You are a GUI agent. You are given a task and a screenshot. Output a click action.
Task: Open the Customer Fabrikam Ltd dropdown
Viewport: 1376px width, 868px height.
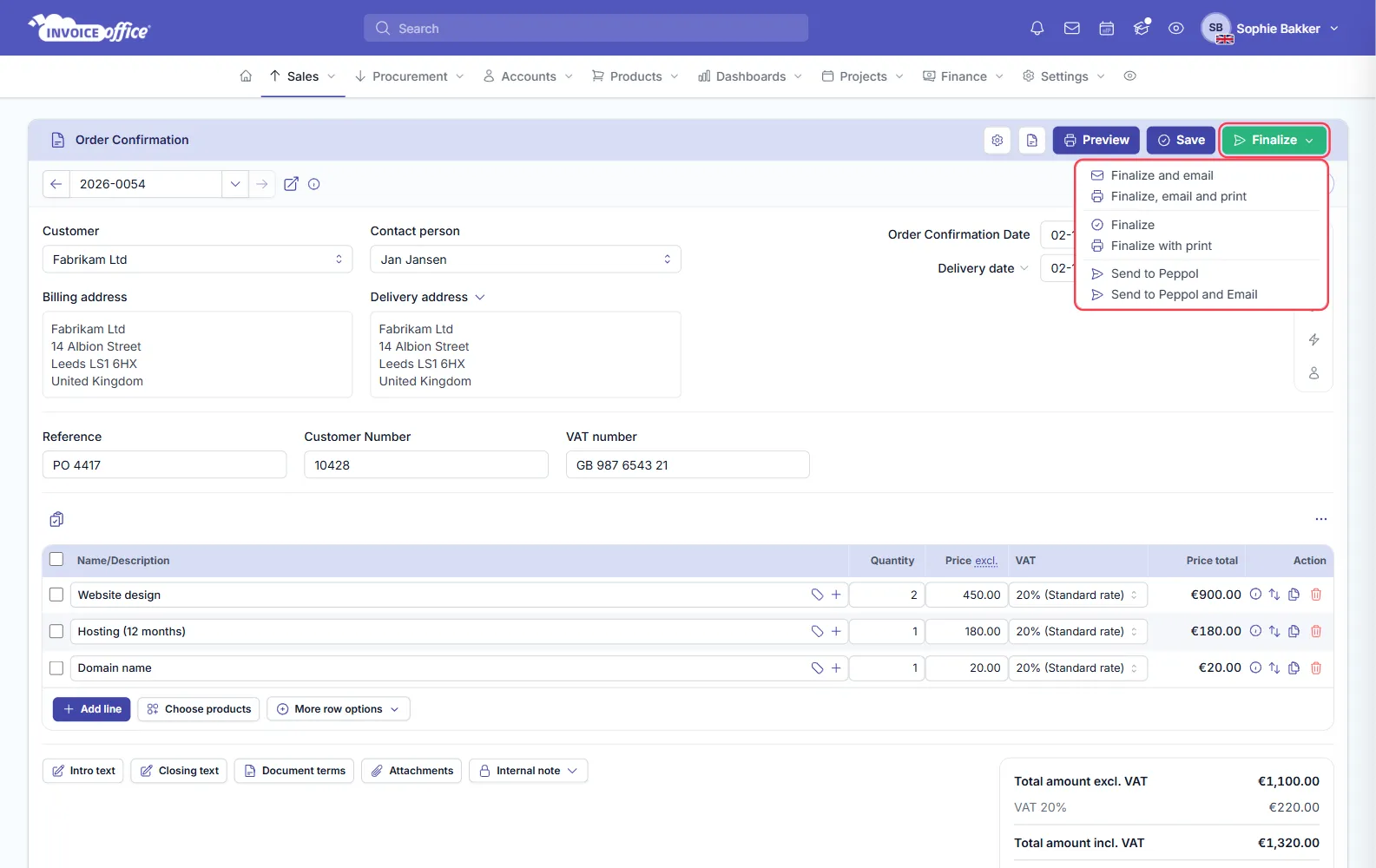click(x=197, y=260)
